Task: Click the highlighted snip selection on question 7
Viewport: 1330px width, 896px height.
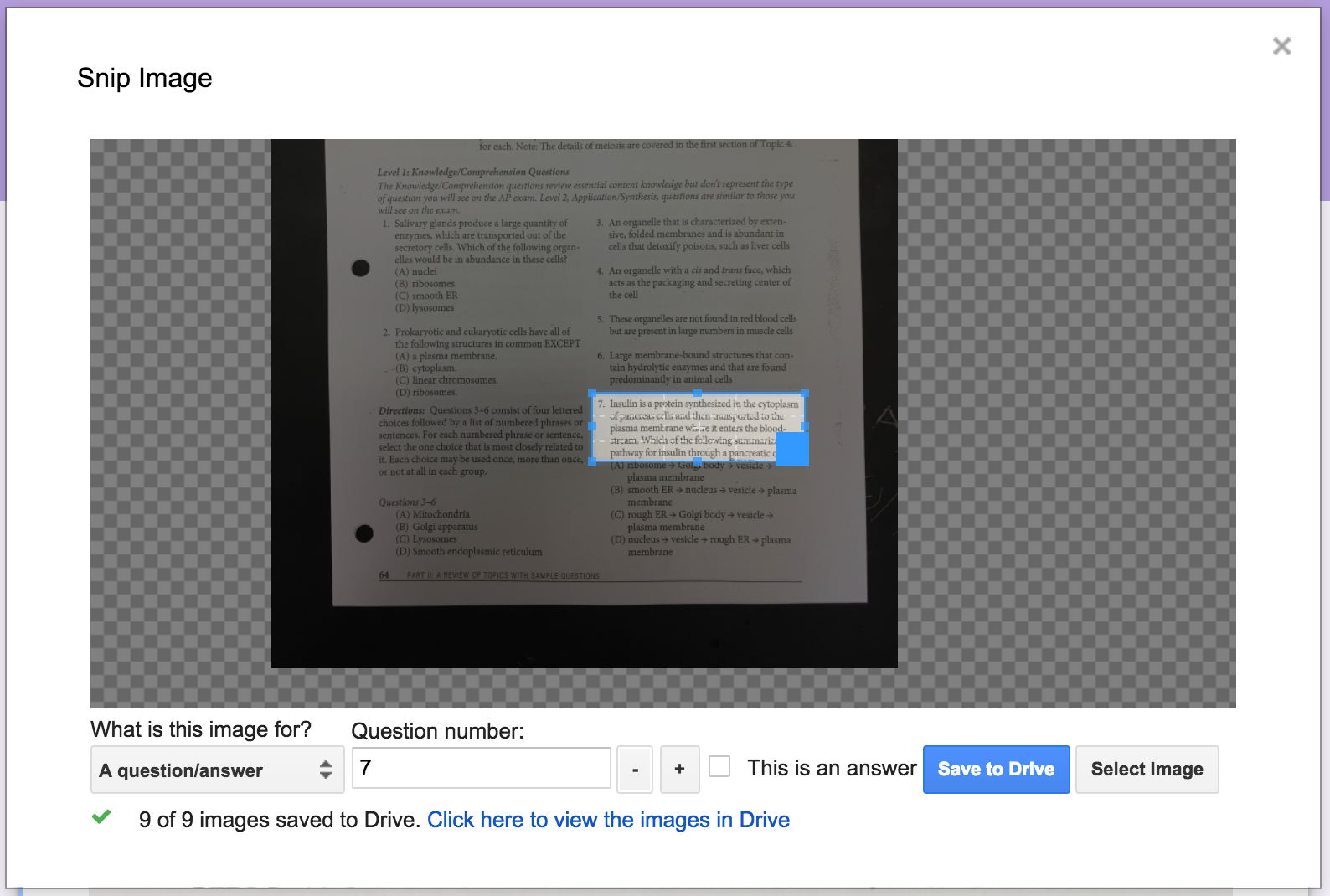Action: pos(698,427)
